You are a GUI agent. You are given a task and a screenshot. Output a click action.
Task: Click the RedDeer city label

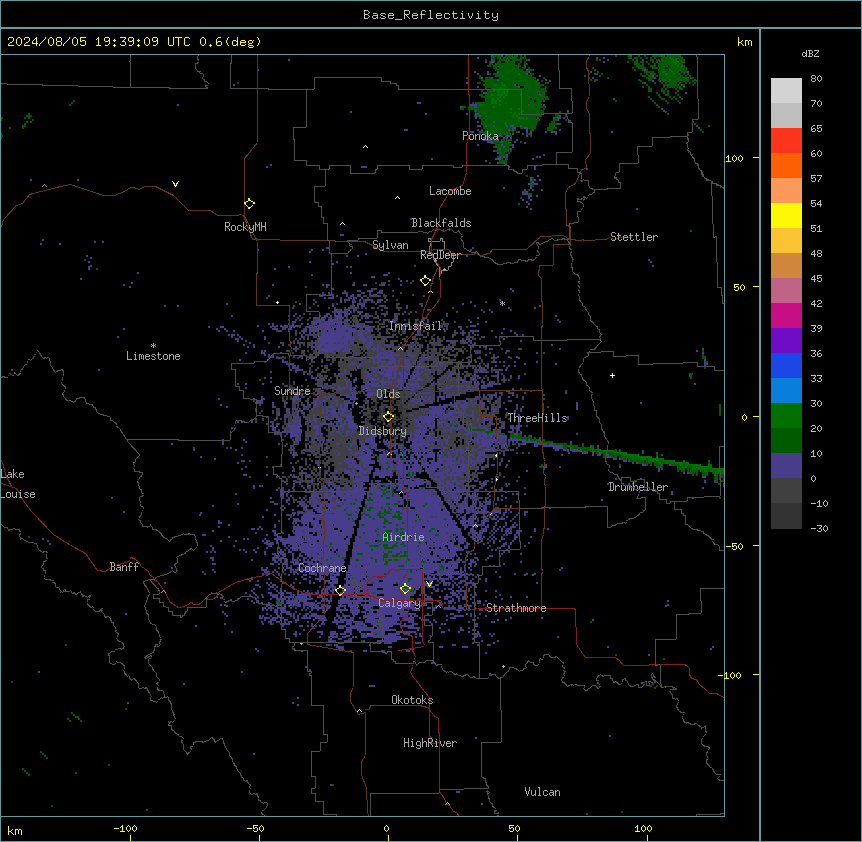(440, 255)
